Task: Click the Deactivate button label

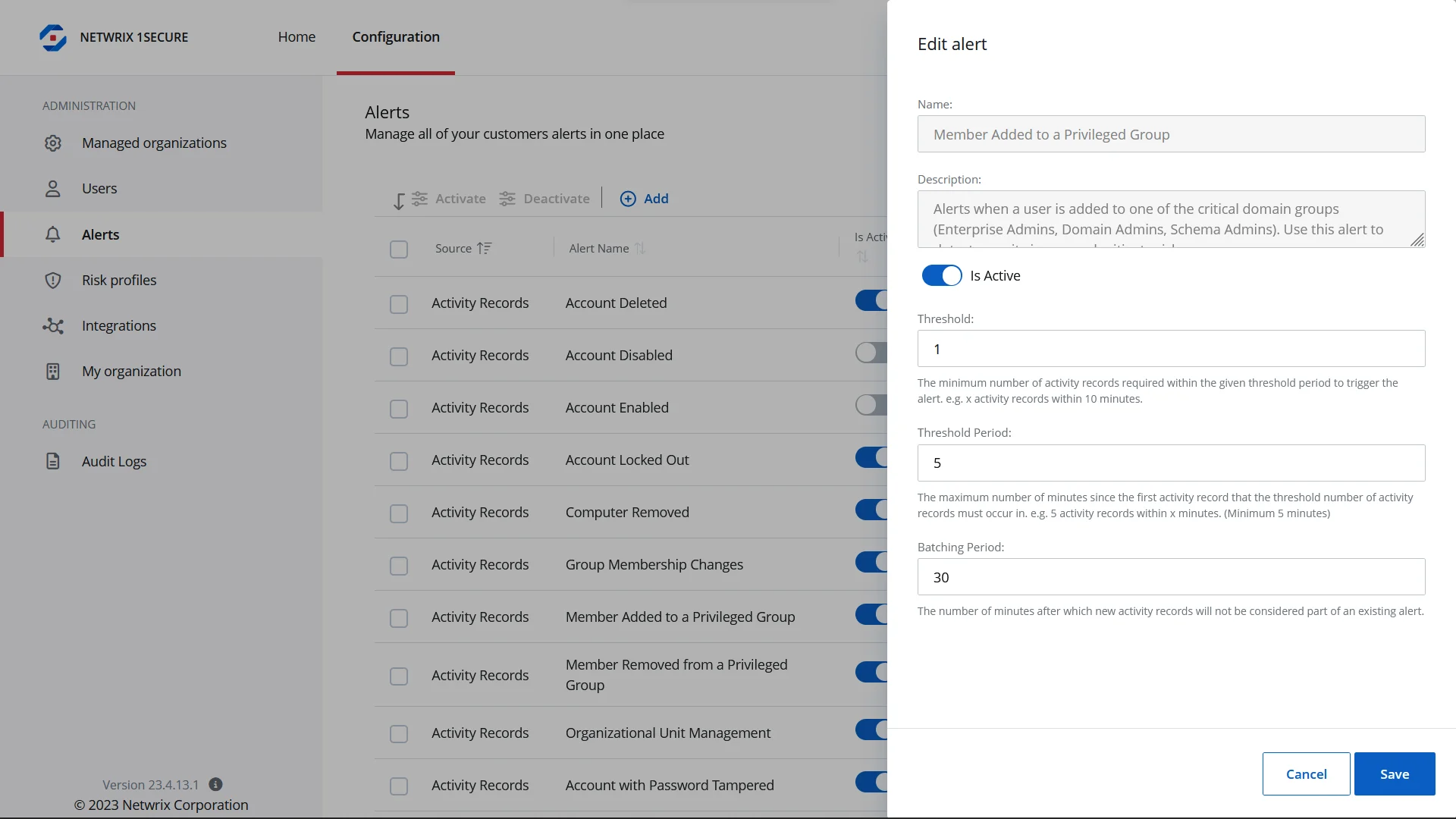Action: pos(557,199)
